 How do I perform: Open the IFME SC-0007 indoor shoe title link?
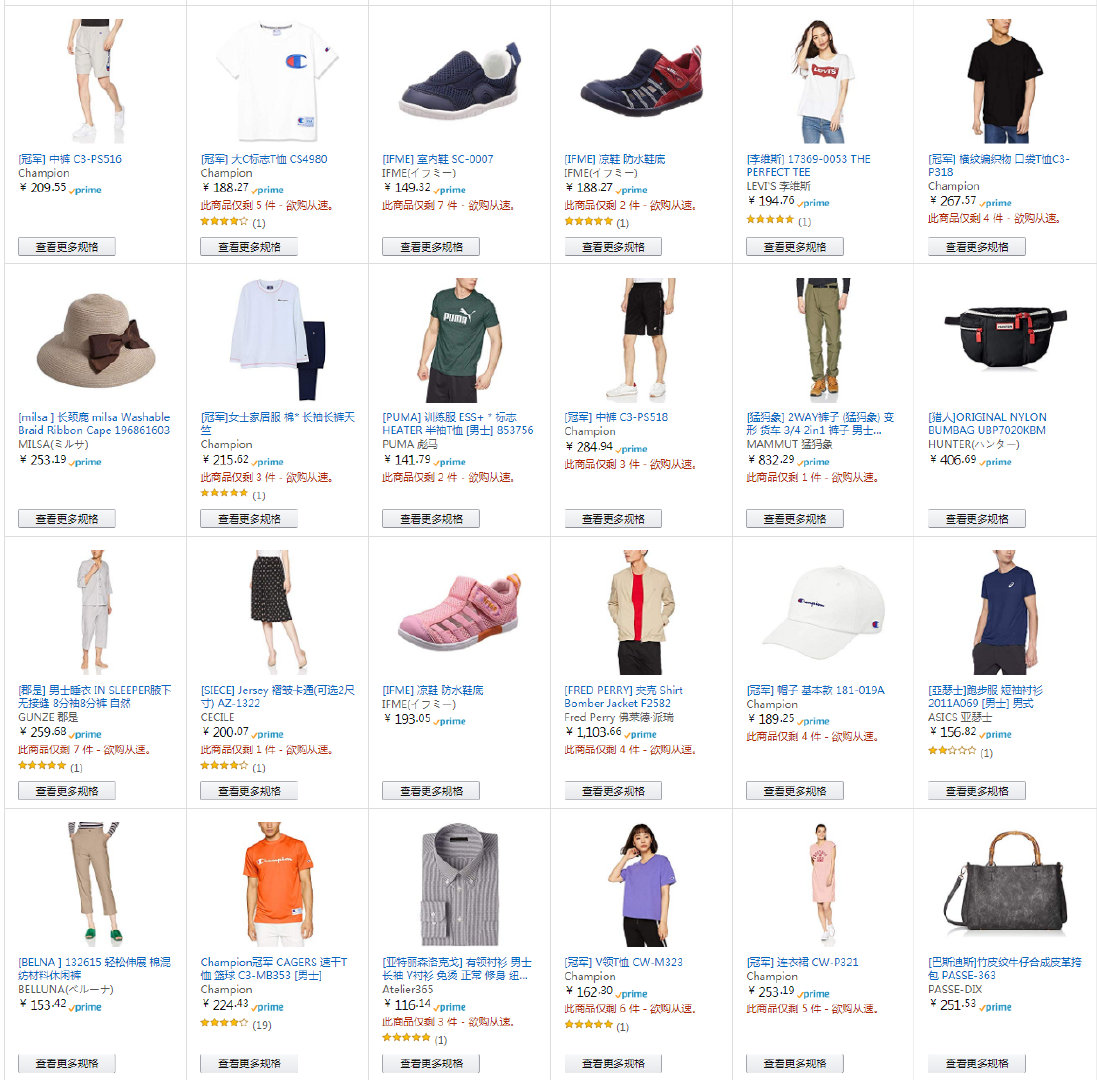pos(438,159)
